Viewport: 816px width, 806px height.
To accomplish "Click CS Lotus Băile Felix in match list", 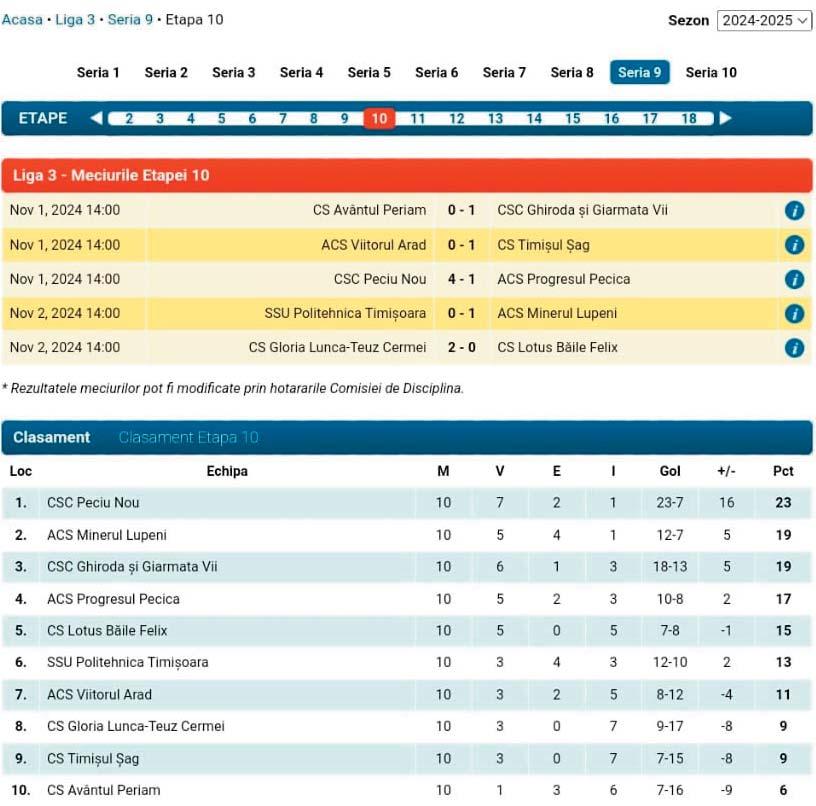I will (x=557, y=348).
